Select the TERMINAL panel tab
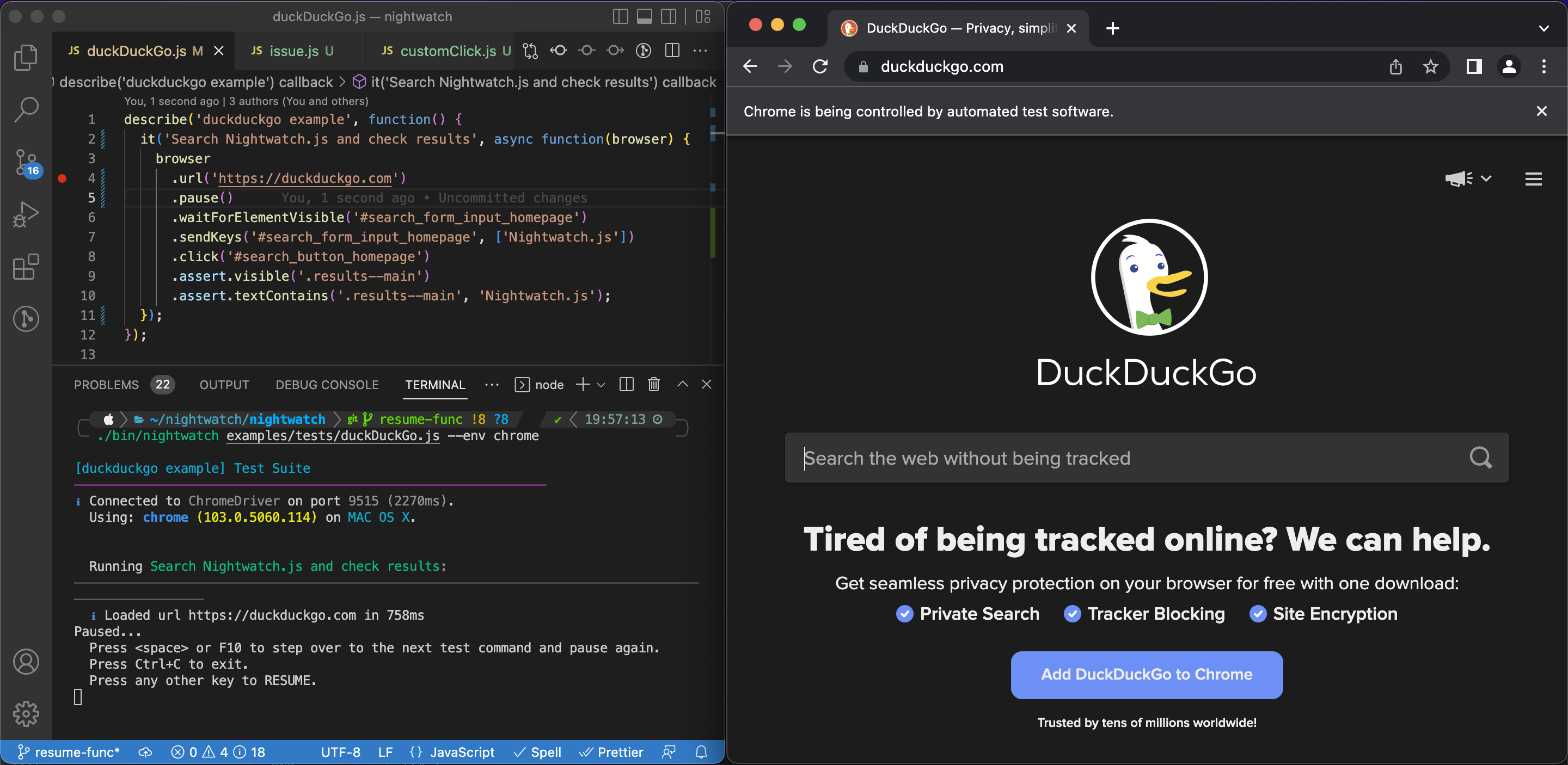Viewport: 1568px width, 765px height. click(x=435, y=384)
